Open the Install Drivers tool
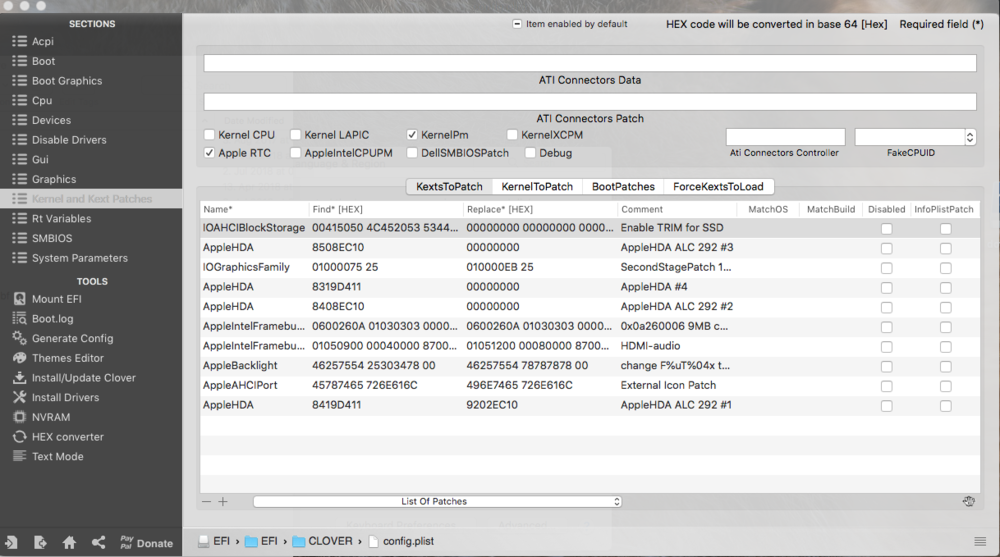 pos(65,397)
